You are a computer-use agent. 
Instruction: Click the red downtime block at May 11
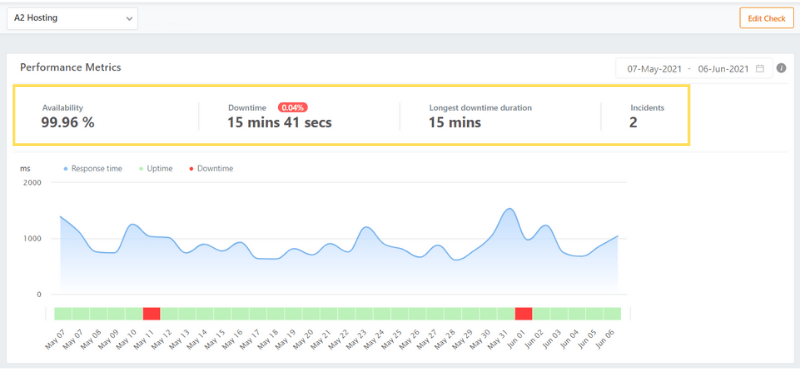point(152,313)
